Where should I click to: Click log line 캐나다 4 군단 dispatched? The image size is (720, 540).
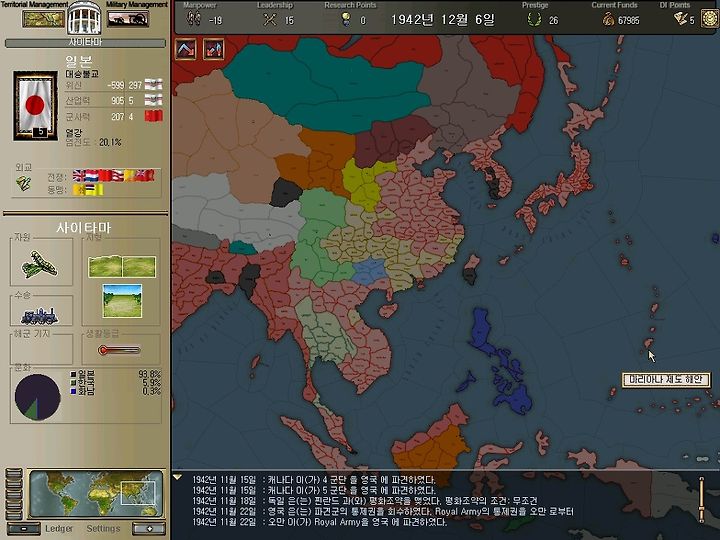pyautogui.click(x=314, y=480)
